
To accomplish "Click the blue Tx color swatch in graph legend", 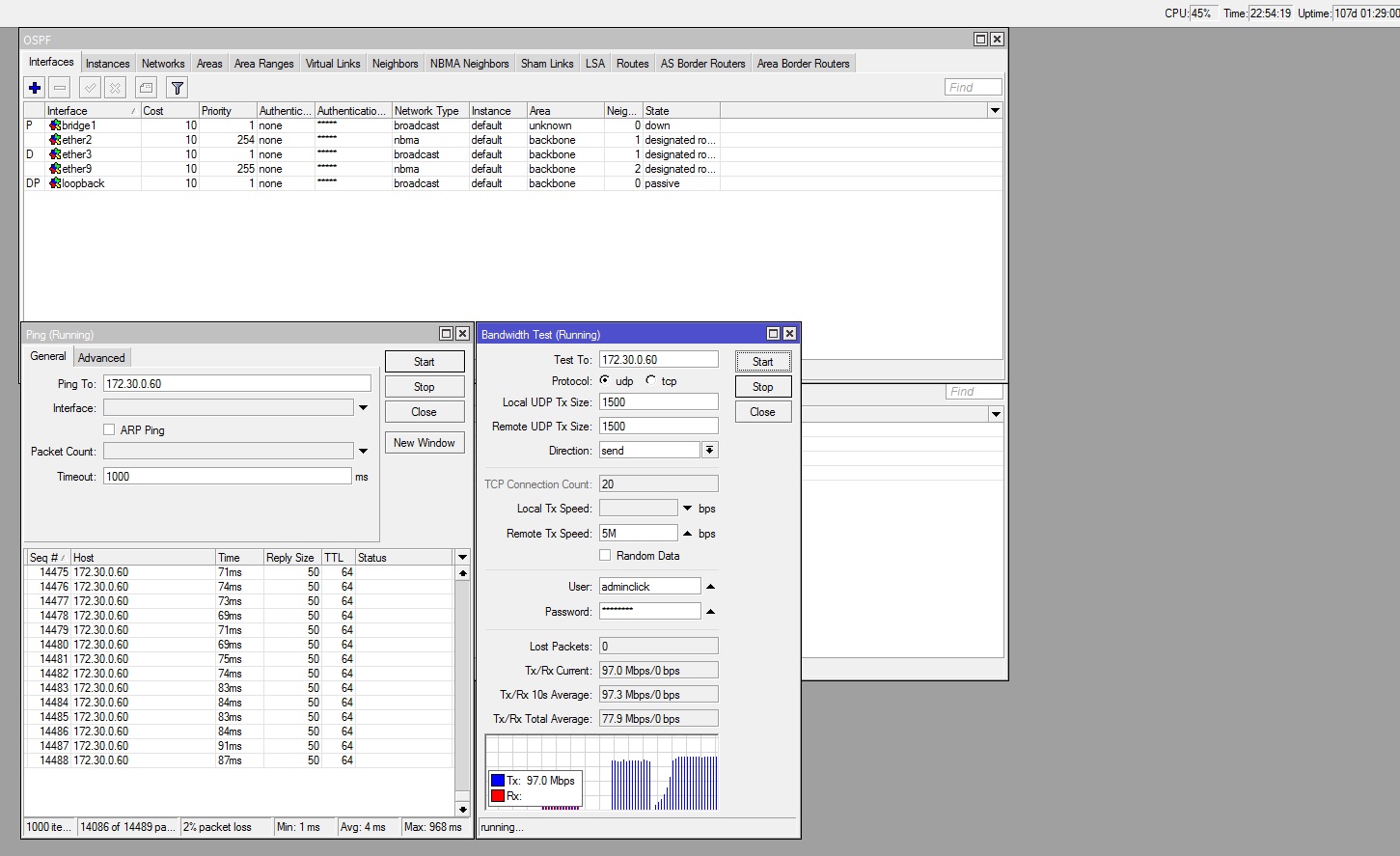I will [x=498, y=781].
